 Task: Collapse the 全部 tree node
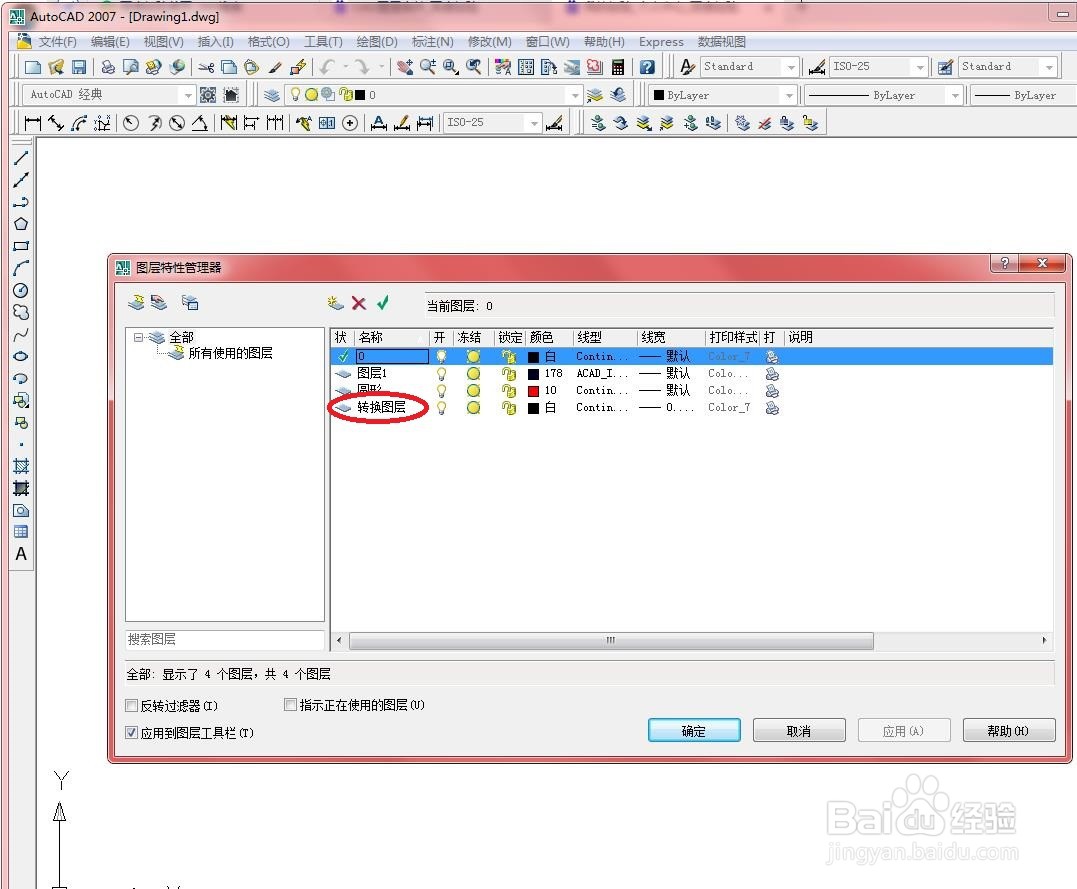tap(138, 337)
